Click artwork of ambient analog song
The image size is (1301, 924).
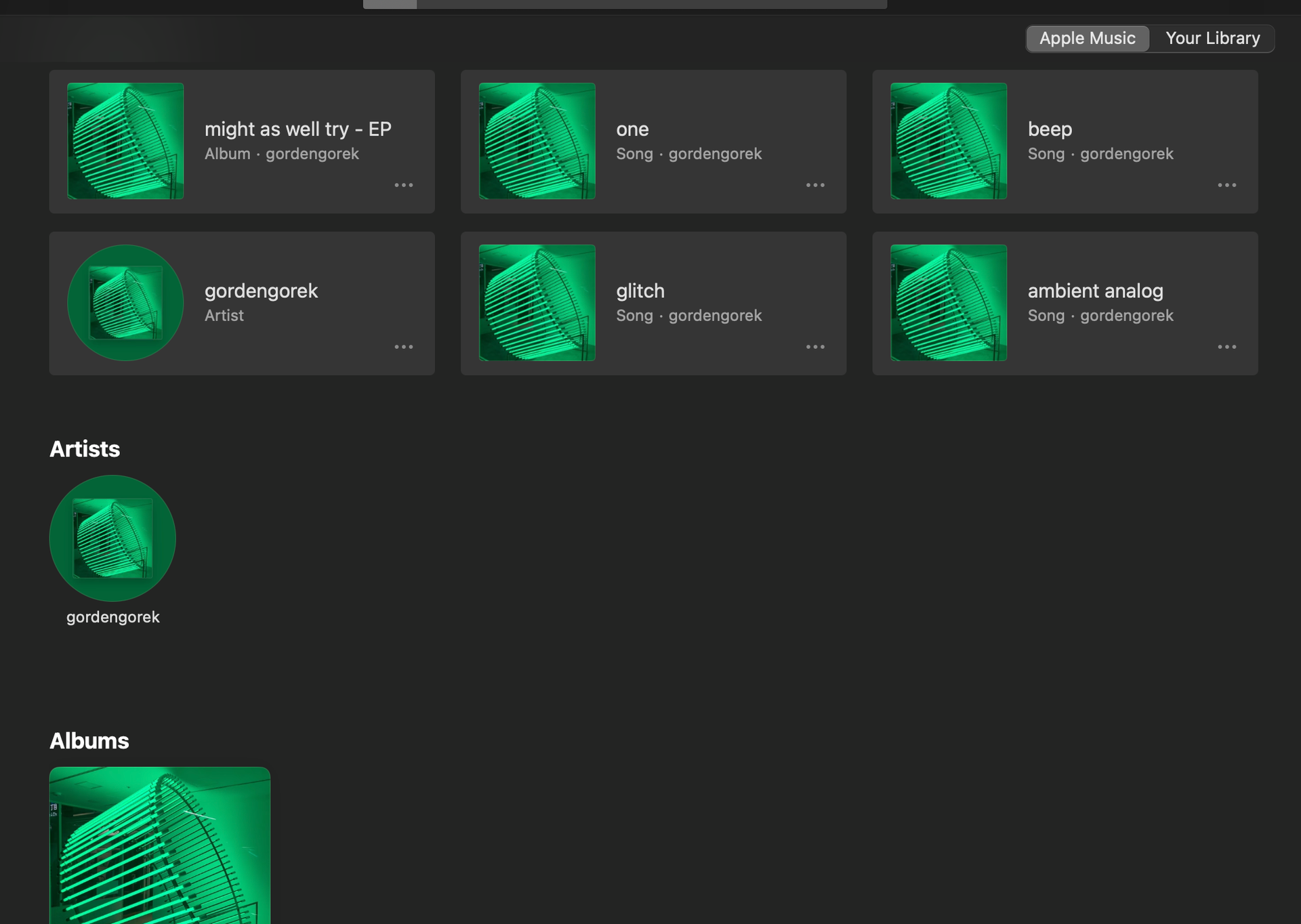click(948, 303)
